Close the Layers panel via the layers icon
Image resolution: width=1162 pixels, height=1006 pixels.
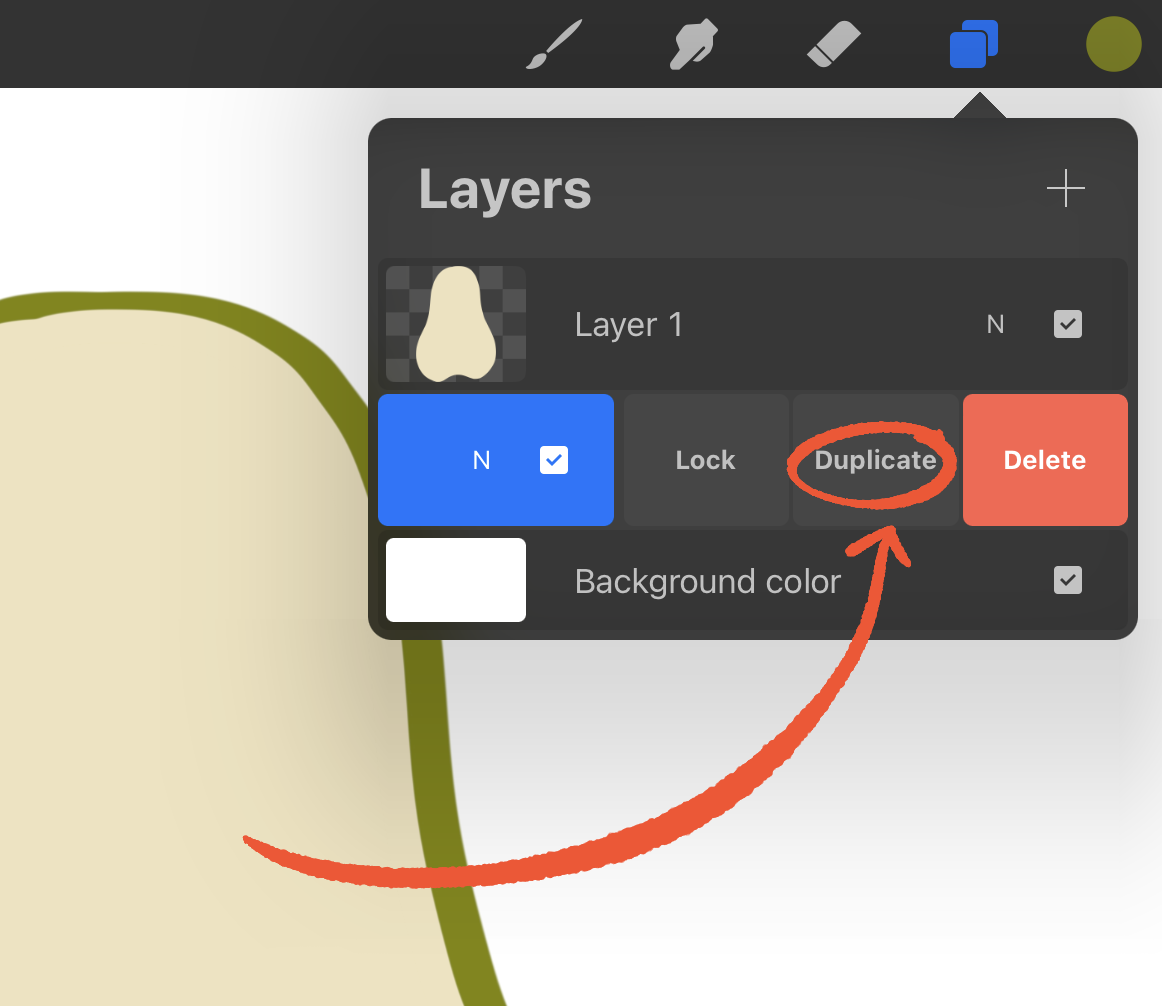click(x=973, y=46)
